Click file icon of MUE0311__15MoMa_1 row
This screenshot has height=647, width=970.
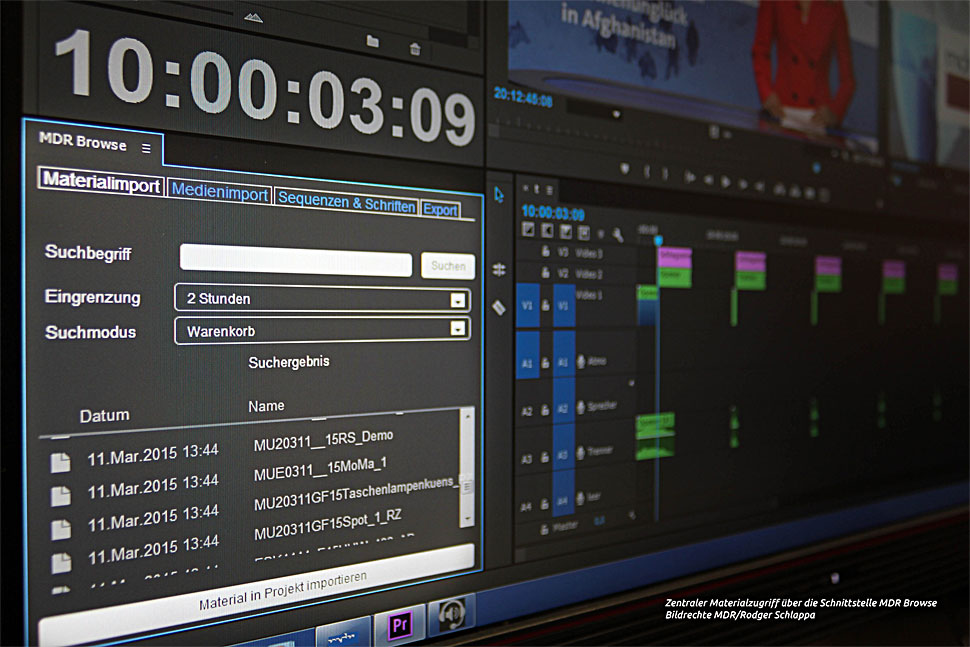pyautogui.click(x=61, y=495)
